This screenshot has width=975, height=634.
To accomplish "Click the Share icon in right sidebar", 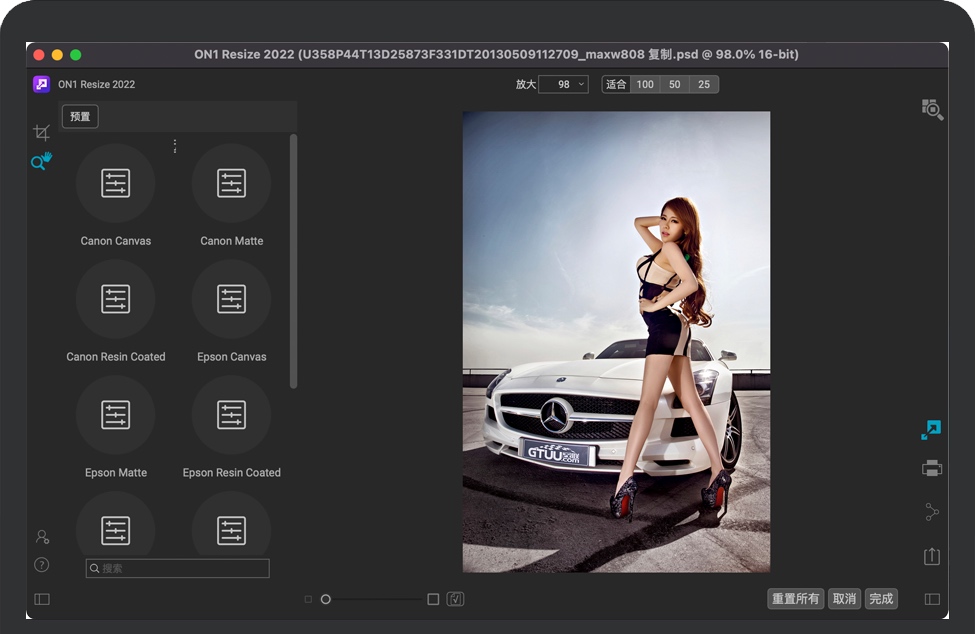I will 932,512.
